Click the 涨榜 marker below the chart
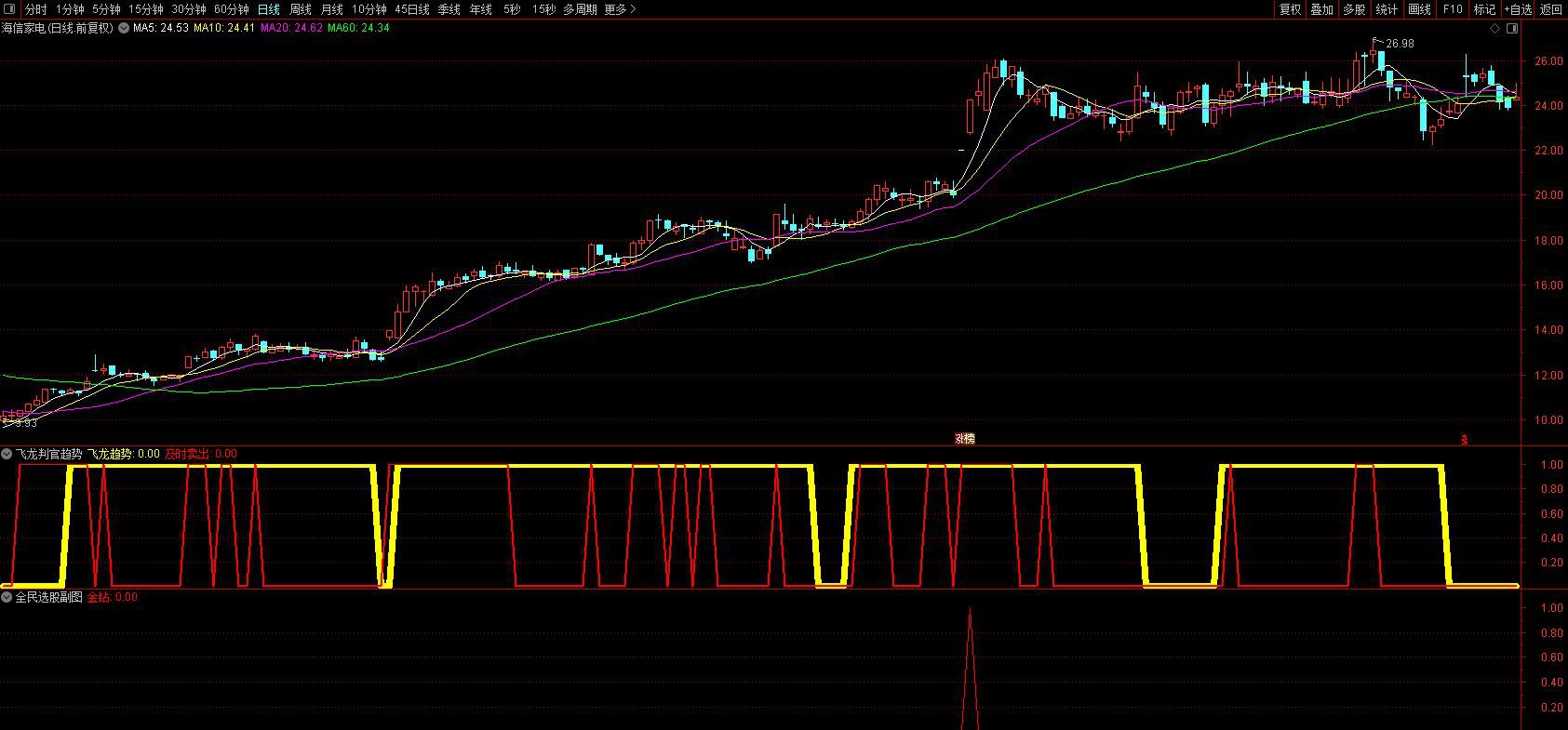This screenshot has height=730, width=1568. (965, 439)
